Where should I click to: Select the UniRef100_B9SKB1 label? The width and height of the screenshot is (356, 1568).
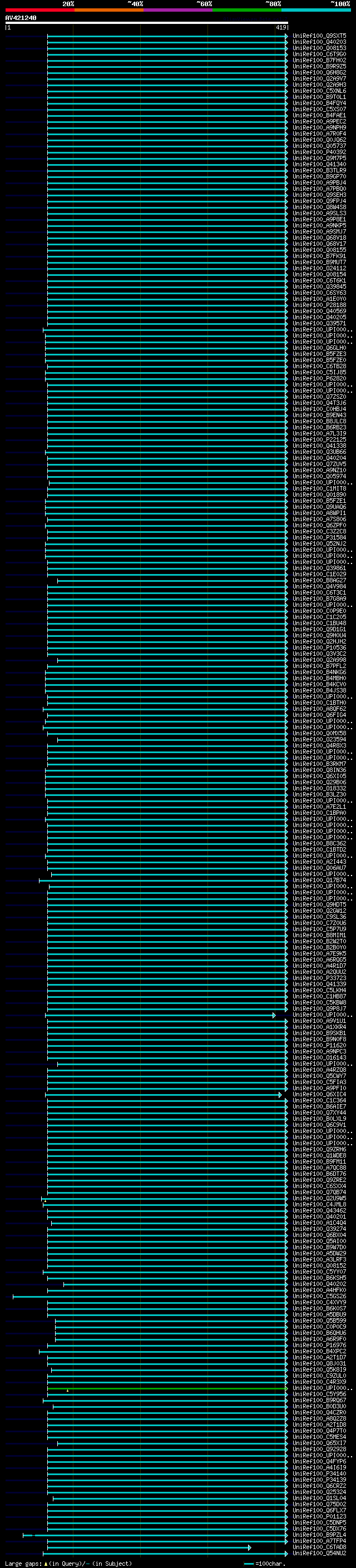(319, 1033)
